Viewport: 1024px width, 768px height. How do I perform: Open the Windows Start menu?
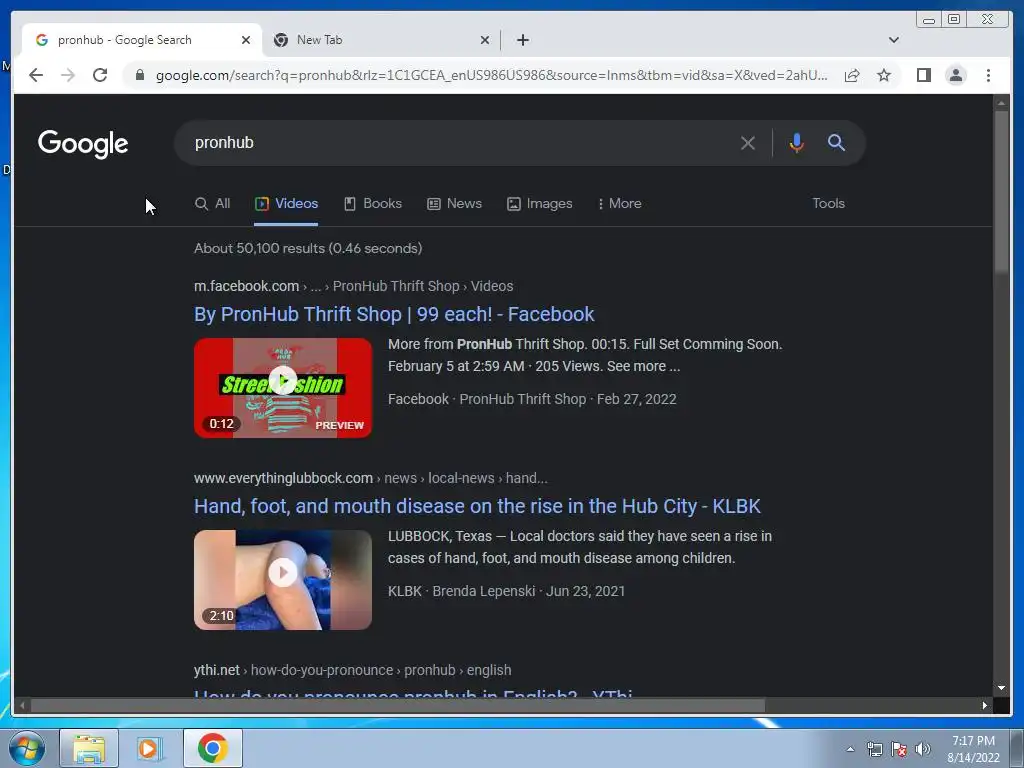click(x=27, y=748)
